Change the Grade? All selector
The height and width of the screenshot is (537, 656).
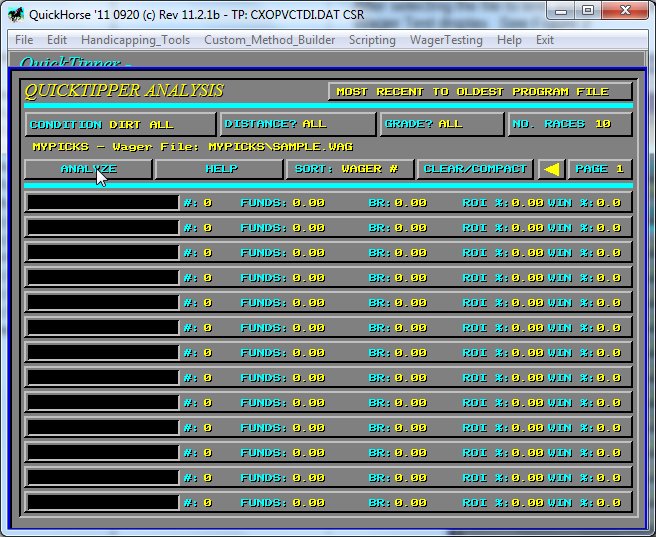click(441, 125)
